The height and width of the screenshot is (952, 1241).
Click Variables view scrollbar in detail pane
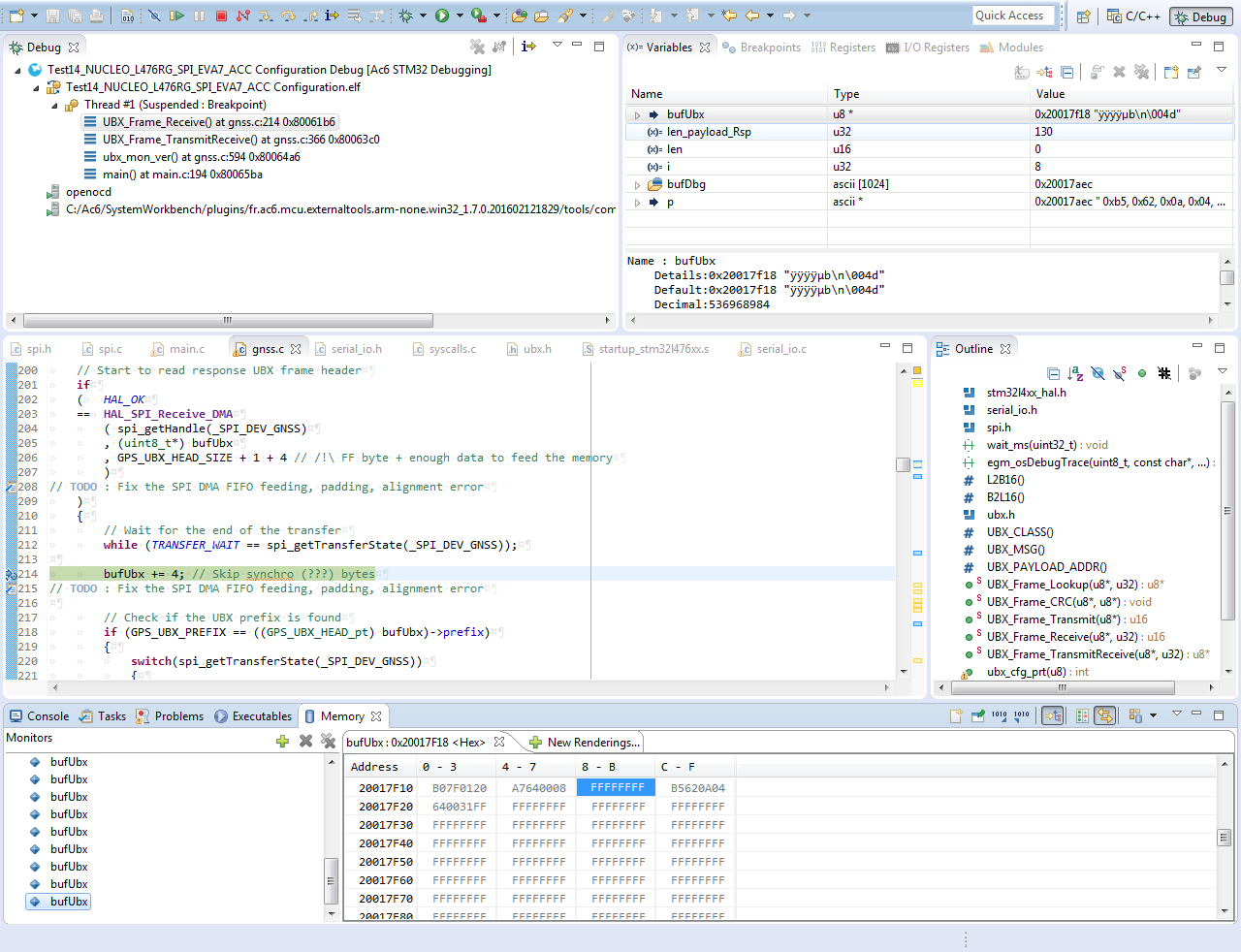point(1226,278)
